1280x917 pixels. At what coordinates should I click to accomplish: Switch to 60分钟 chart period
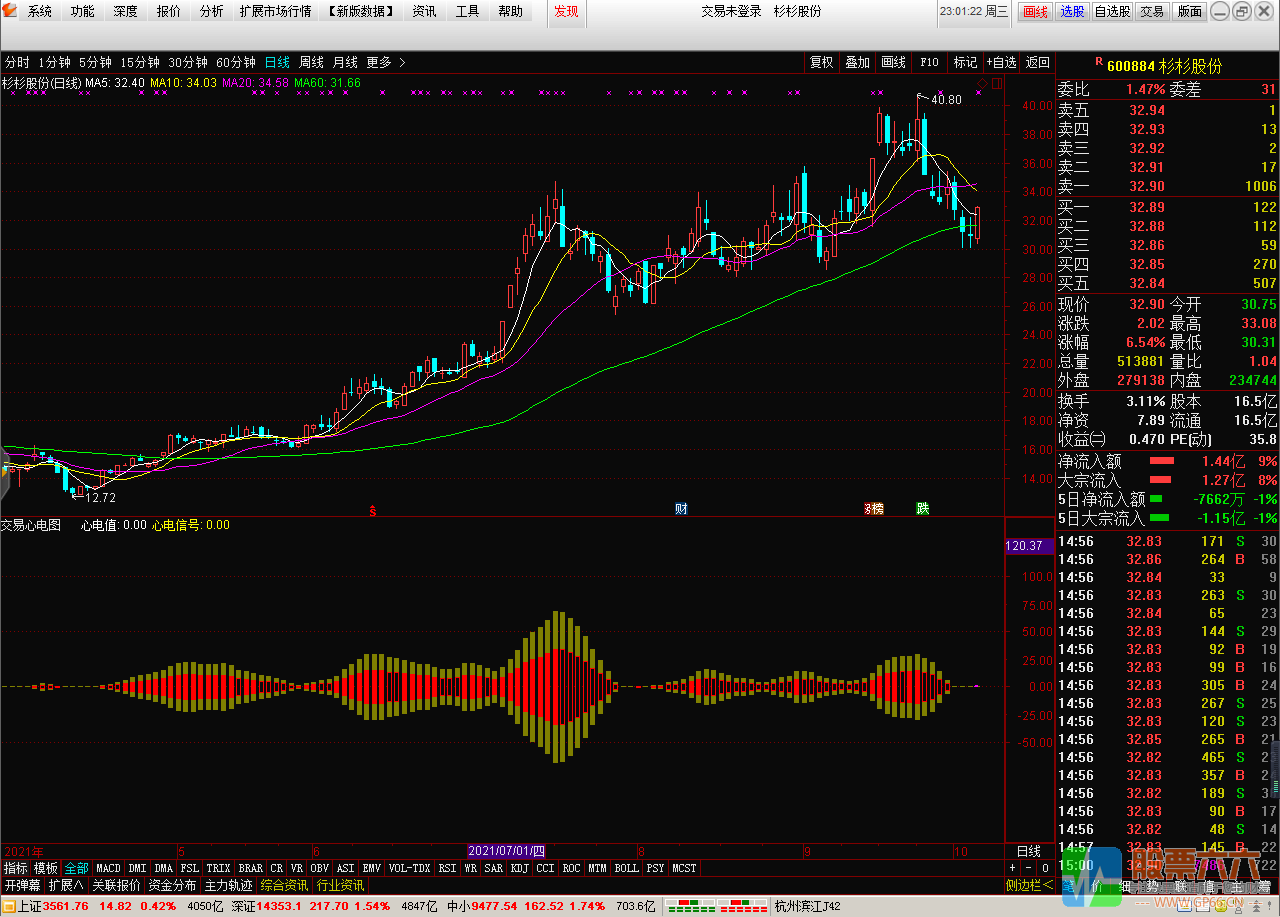click(236, 62)
